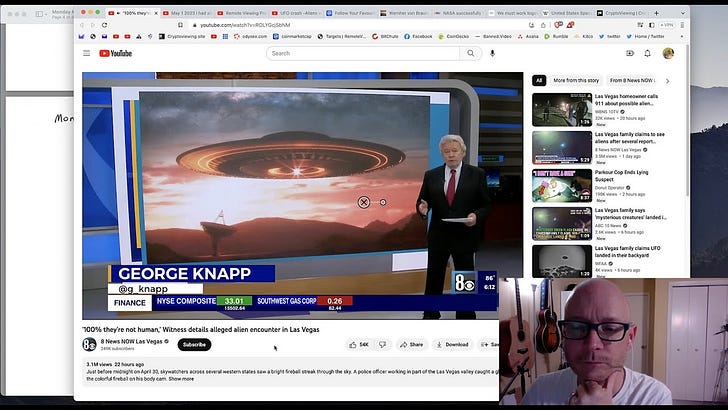This screenshot has height=410, width=728.
Task: Open 'Home / Twitter' bookmark
Action: [645, 36]
